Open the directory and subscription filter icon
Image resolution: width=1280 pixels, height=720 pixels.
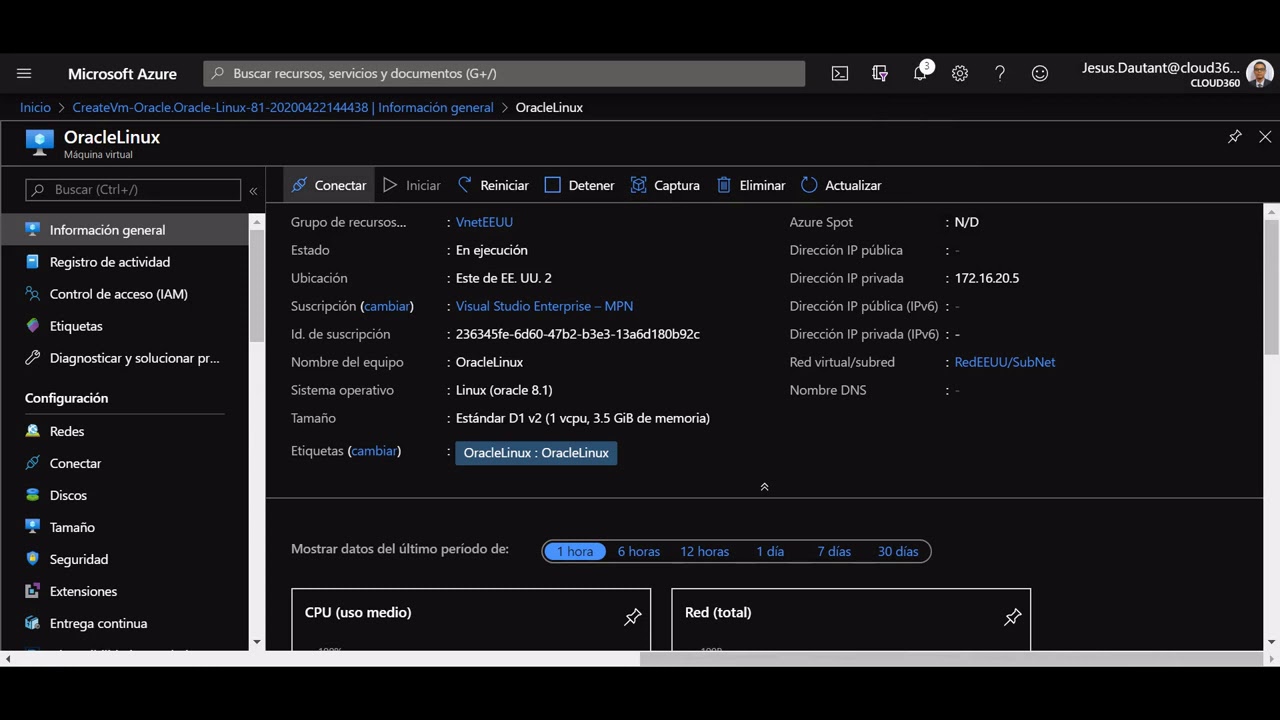tap(880, 73)
